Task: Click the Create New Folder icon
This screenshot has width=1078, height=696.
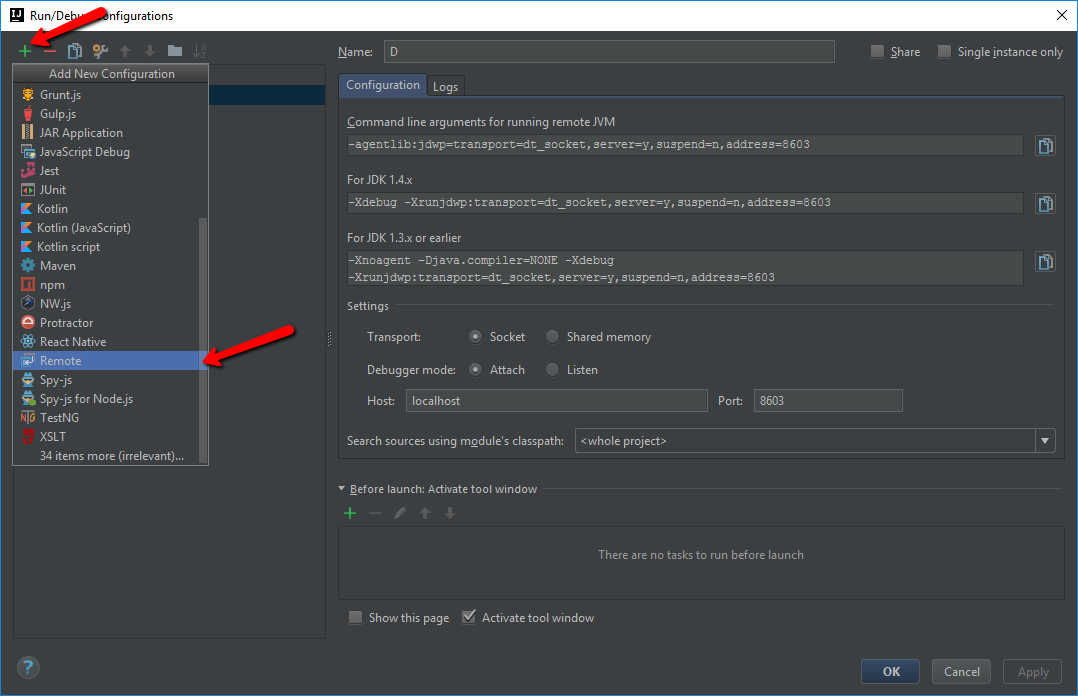Action: tap(174, 50)
